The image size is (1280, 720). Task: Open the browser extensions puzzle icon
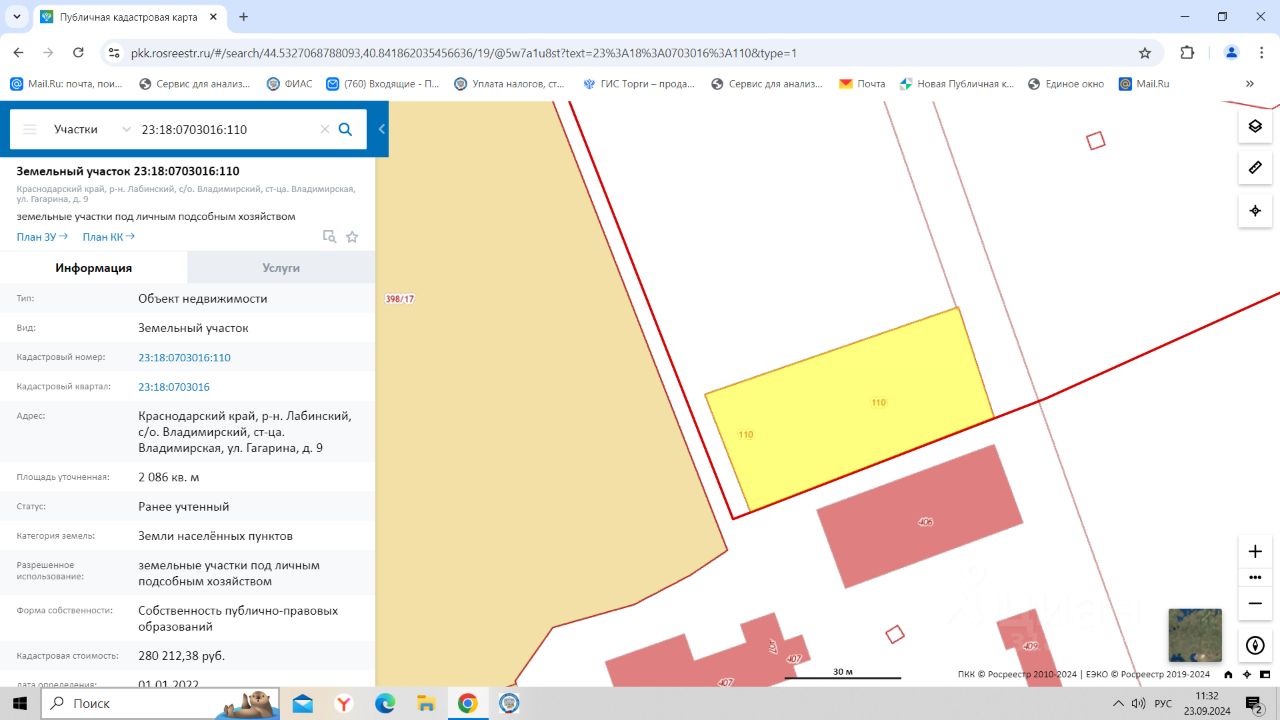point(1187,53)
